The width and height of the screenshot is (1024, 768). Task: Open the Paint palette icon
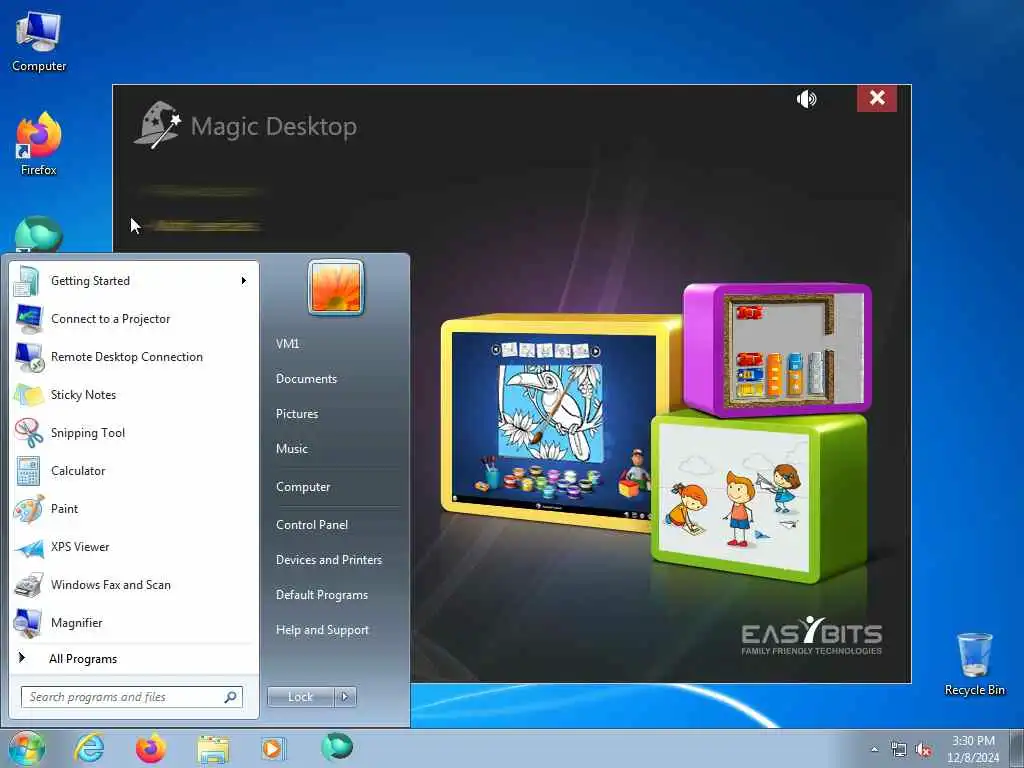pos(29,509)
